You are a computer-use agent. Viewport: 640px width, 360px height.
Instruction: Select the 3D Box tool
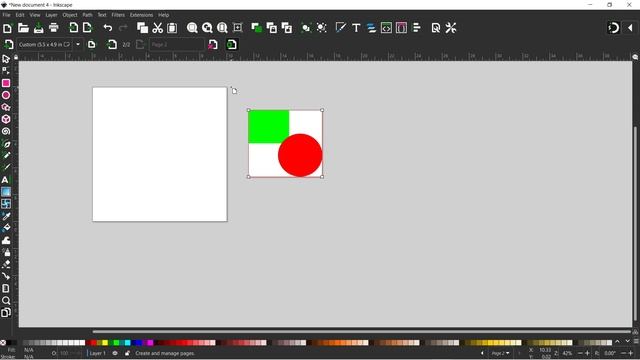tap(6, 119)
